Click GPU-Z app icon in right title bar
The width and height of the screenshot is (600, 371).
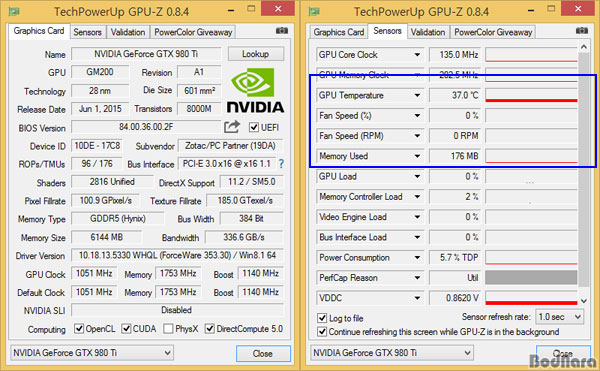click(314, 11)
